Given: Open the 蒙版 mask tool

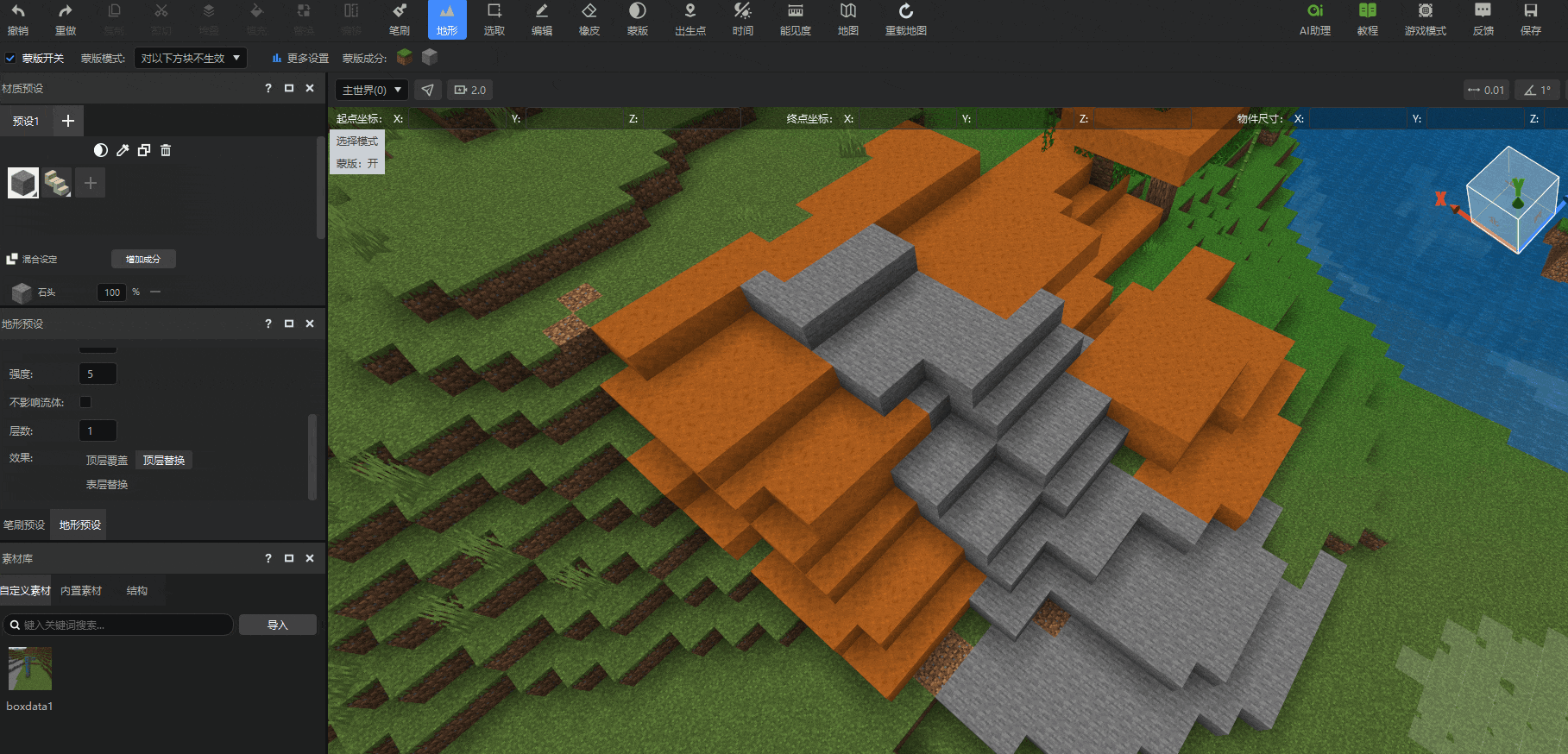Looking at the screenshot, I should click(638, 20).
